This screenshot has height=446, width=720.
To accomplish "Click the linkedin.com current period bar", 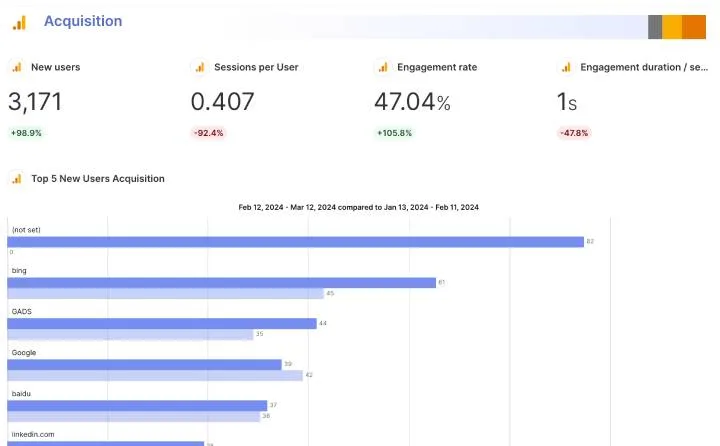I will (106, 444).
